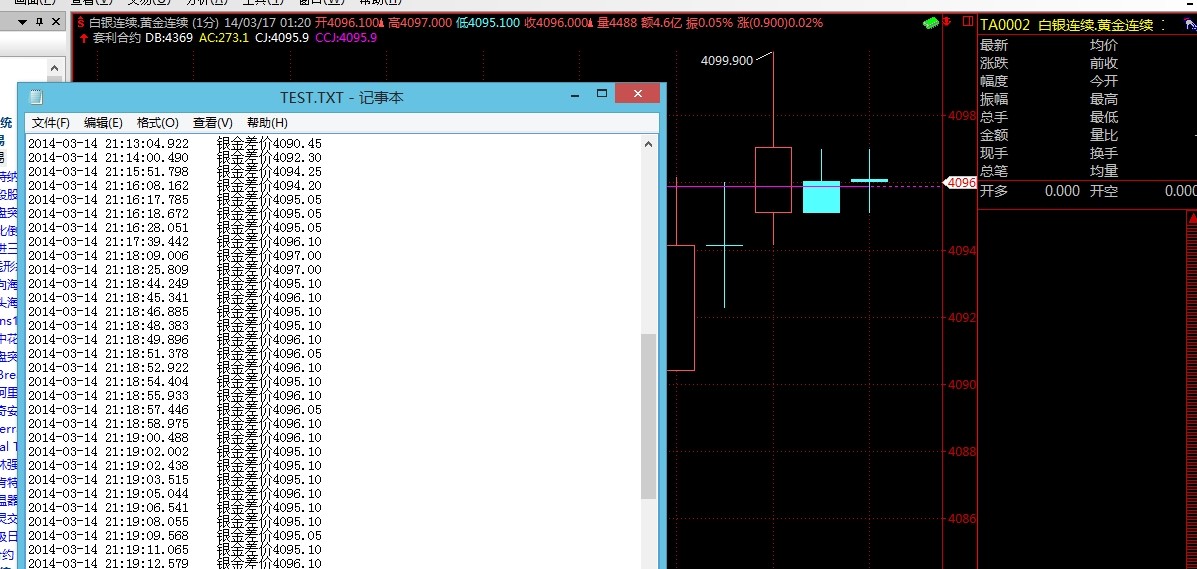1197x569 pixels.
Task: Click the red split-panel icon left of TA0002
Action: click(x=965, y=22)
